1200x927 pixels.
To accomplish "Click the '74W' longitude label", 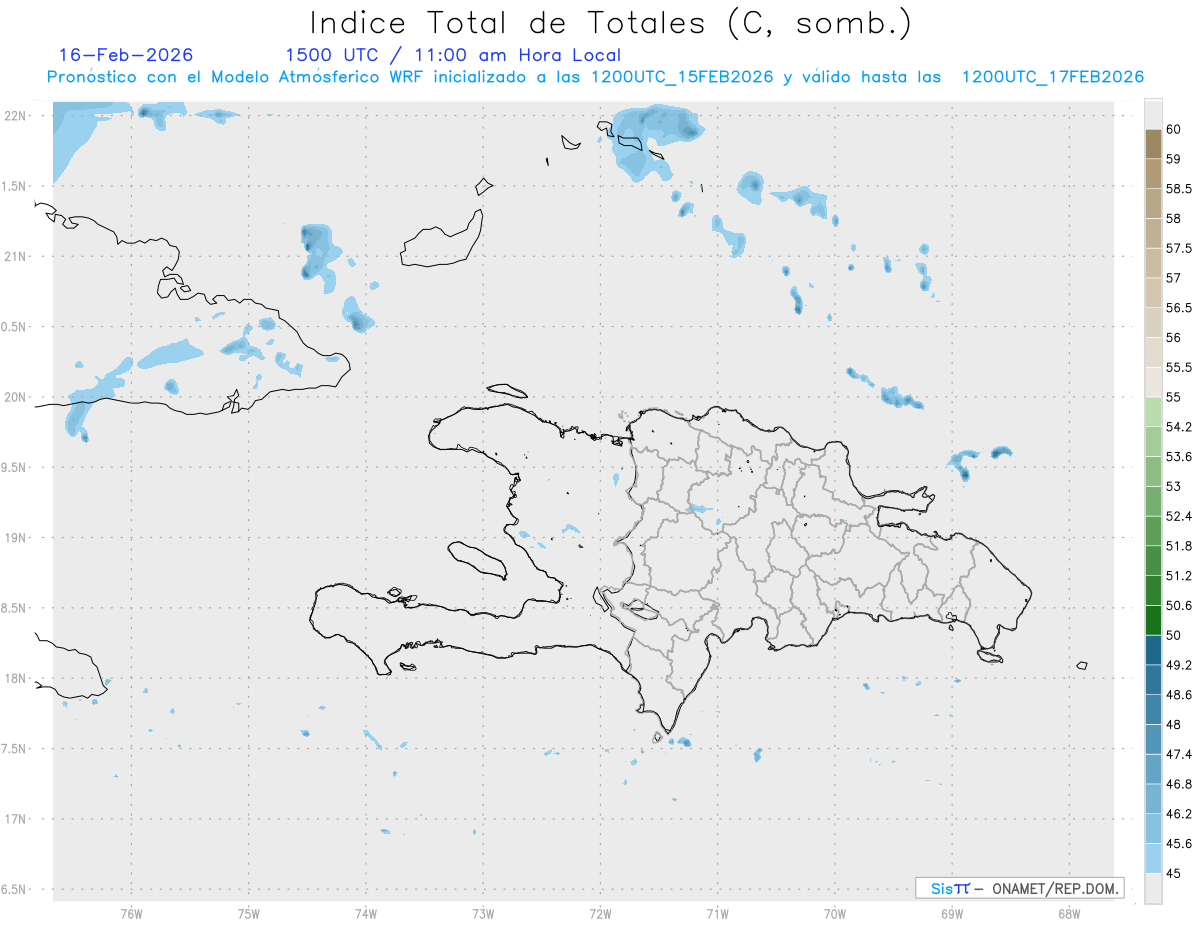I will click(x=365, y=914).
